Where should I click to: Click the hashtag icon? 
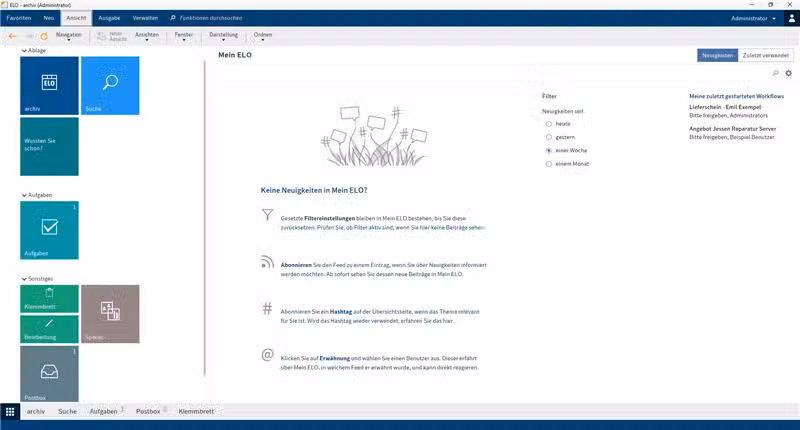267,308
